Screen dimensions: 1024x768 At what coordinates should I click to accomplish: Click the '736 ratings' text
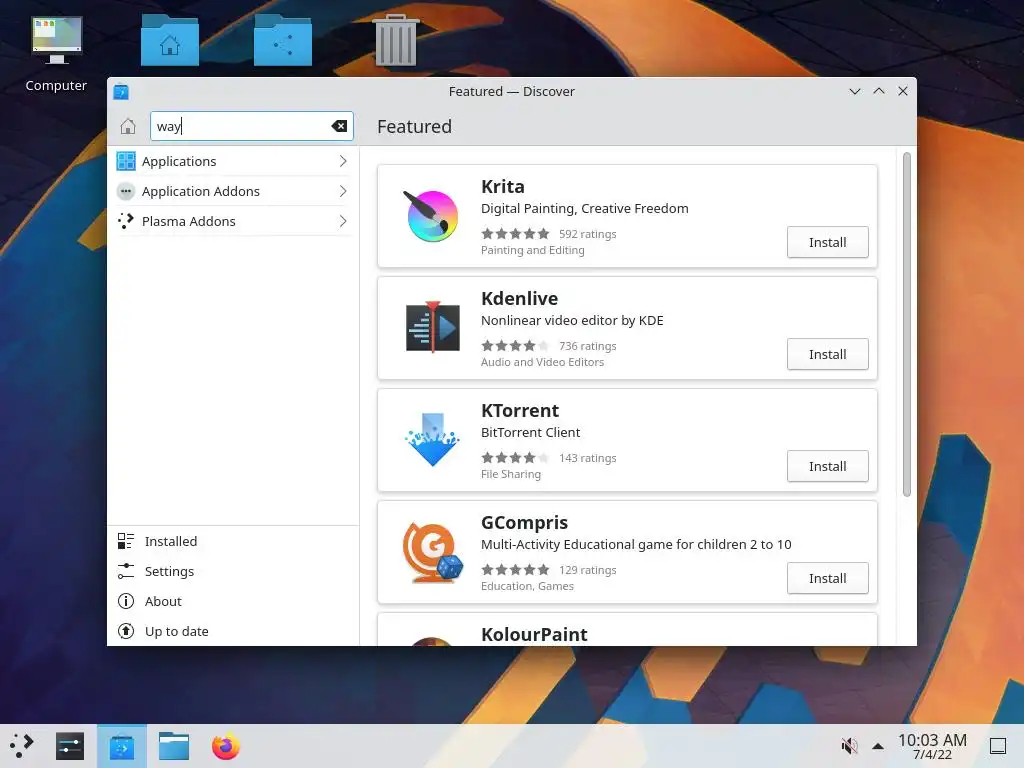(587, 345)
